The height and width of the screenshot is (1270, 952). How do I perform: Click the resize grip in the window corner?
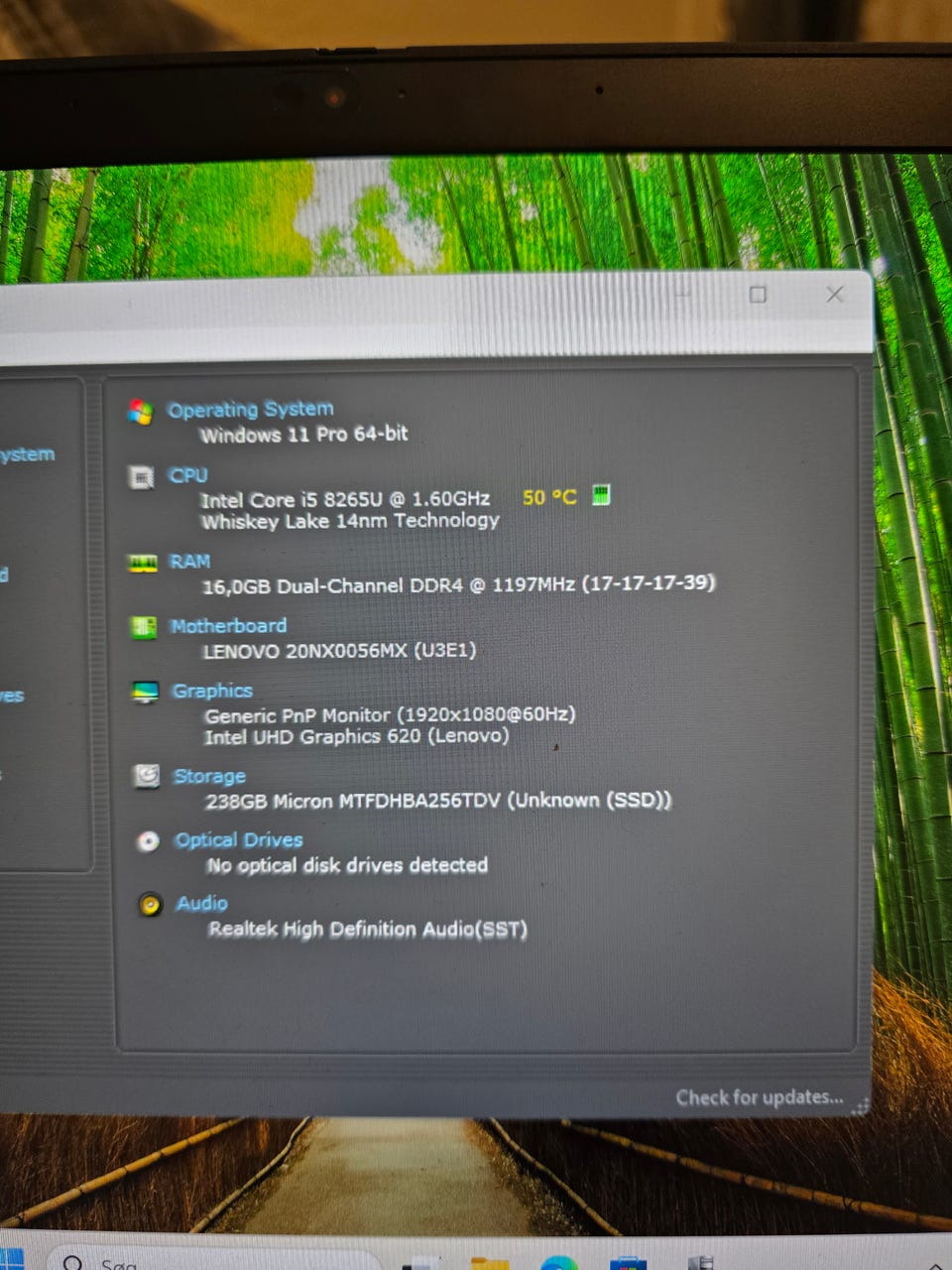(x=860, y=1106)
